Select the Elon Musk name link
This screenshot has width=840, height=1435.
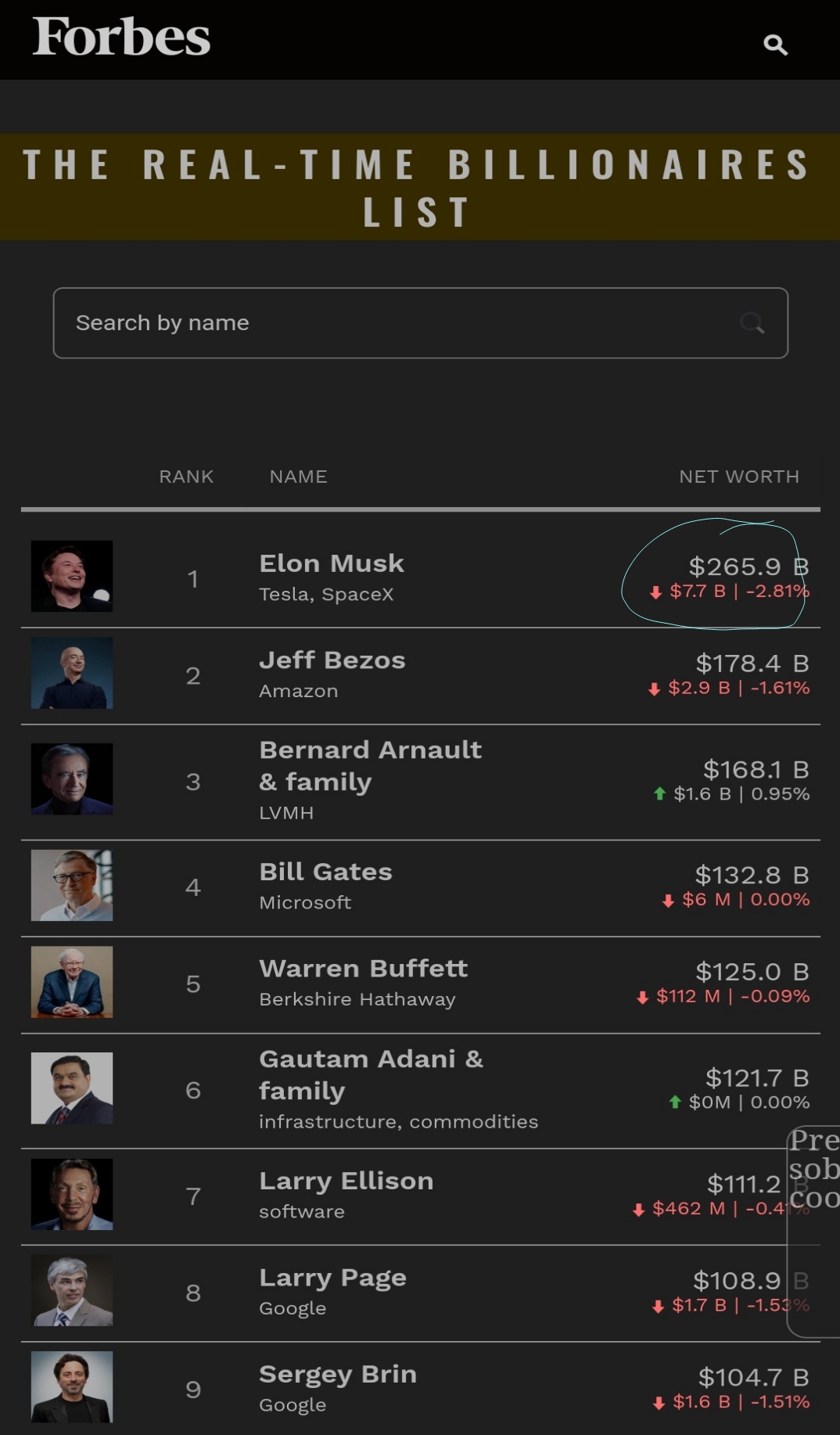click(332, 563)
